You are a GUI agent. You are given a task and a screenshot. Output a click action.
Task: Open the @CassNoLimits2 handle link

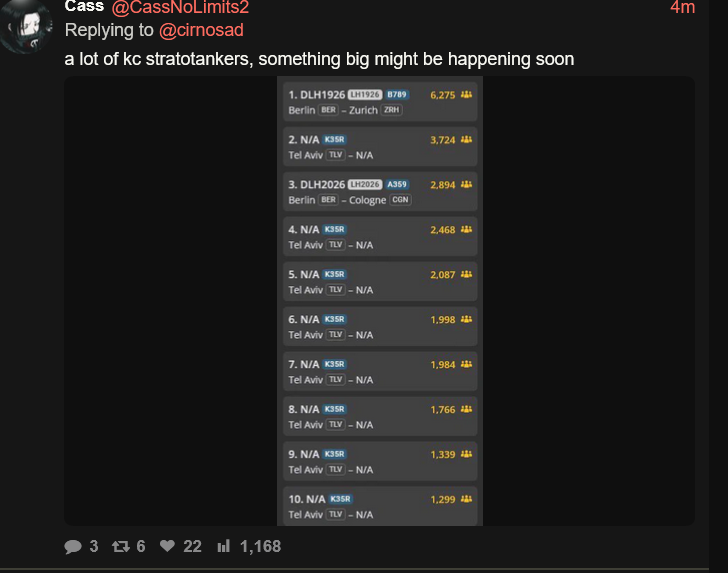click(x=180, y=7)
